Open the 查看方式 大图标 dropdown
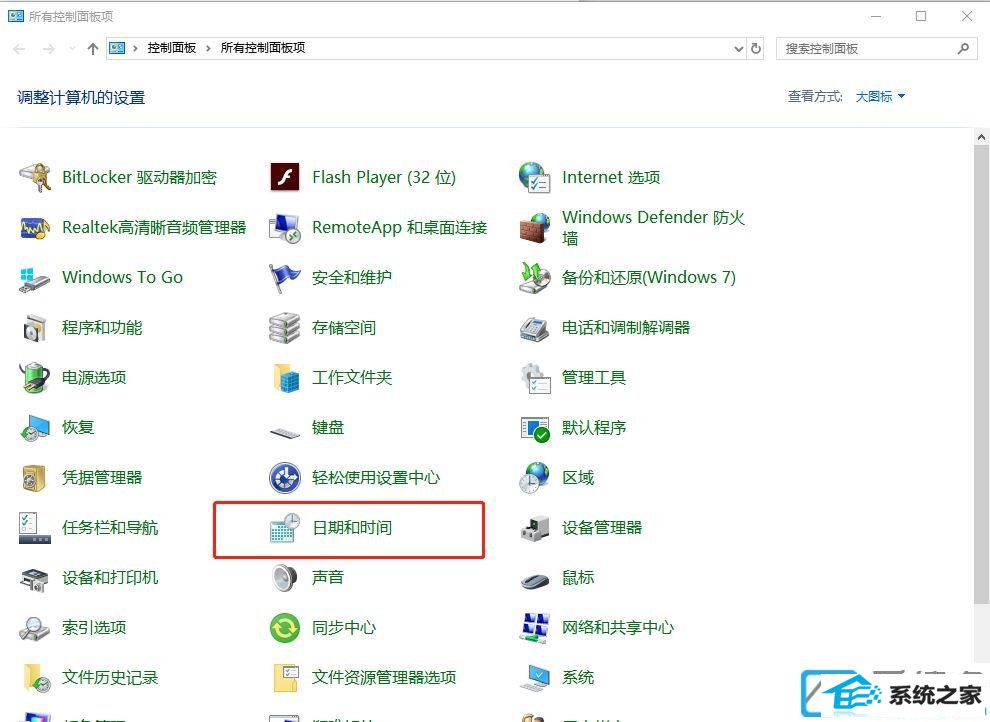 point(880,97)
